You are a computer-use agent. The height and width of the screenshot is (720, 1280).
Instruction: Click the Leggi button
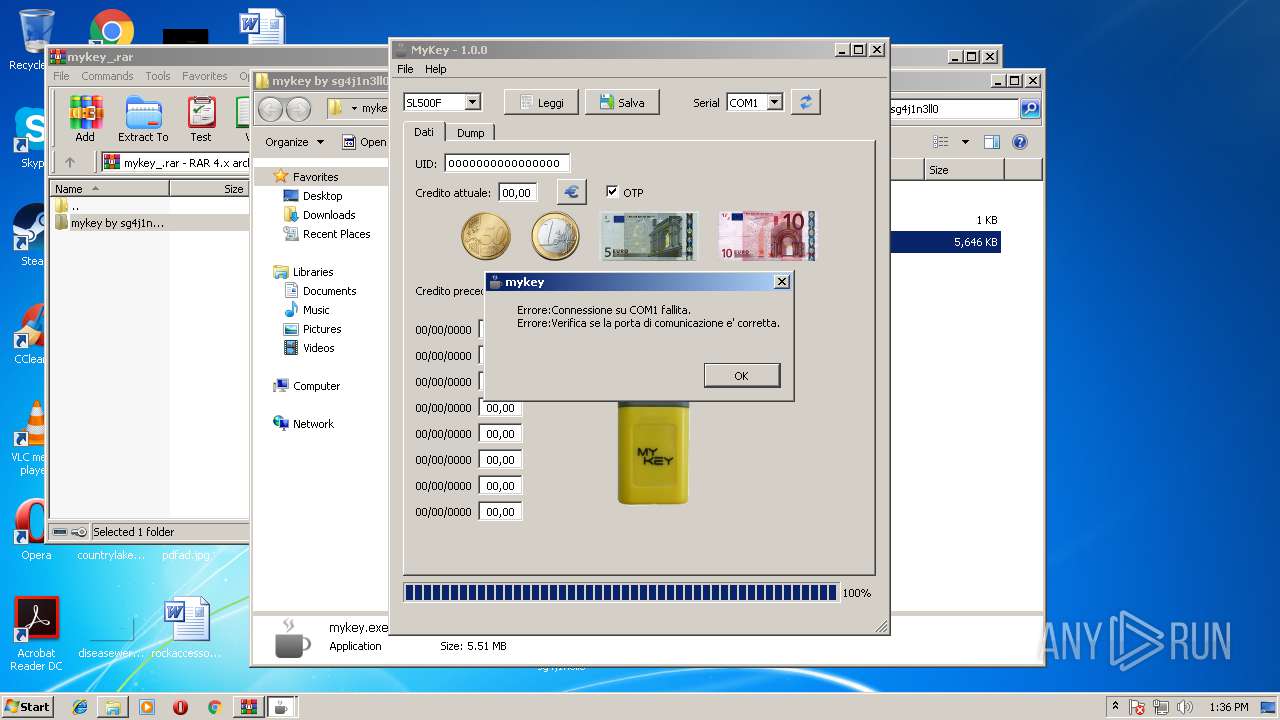coord(541,102)
